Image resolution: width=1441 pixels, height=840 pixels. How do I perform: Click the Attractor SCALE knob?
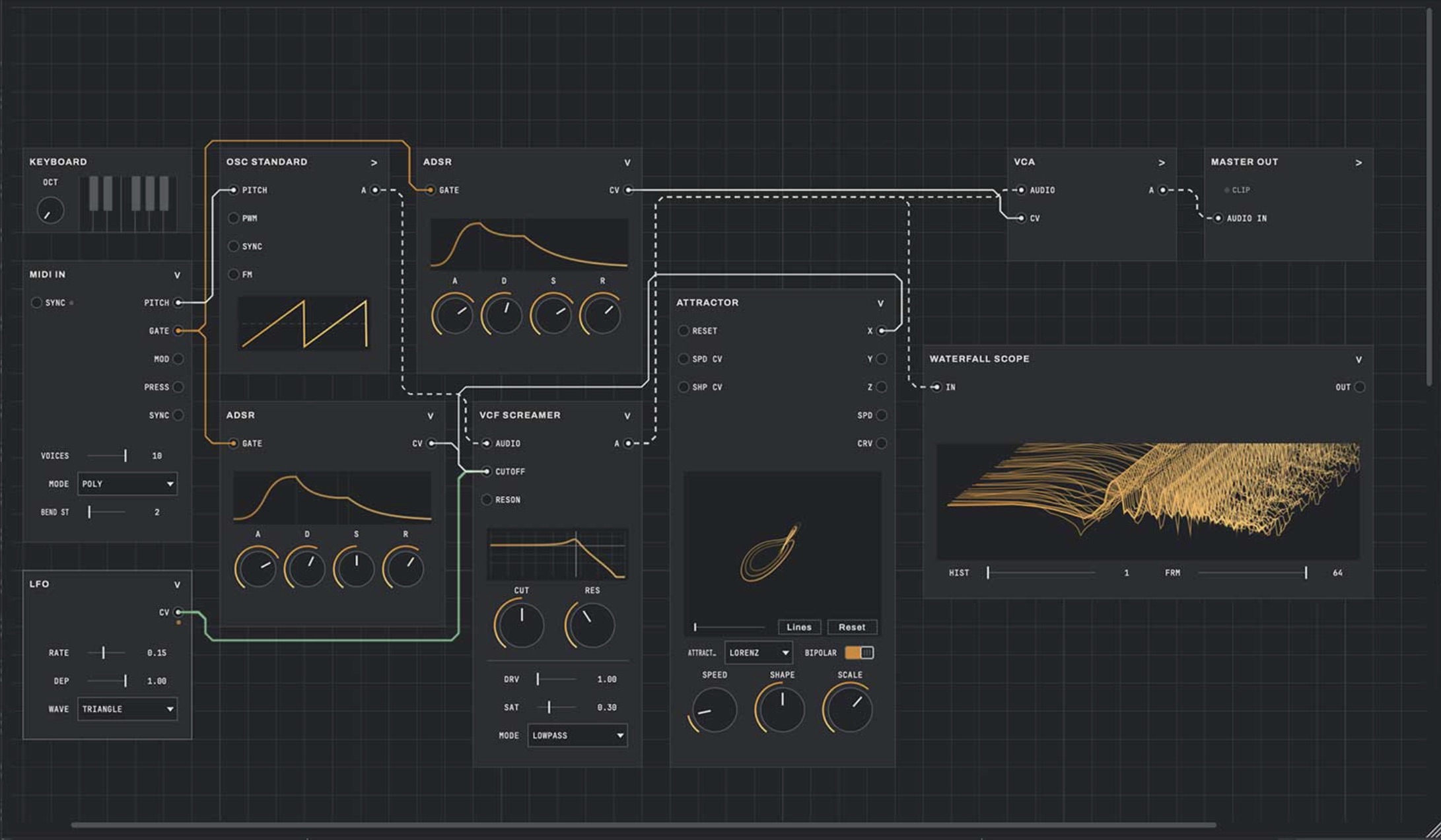849,709
